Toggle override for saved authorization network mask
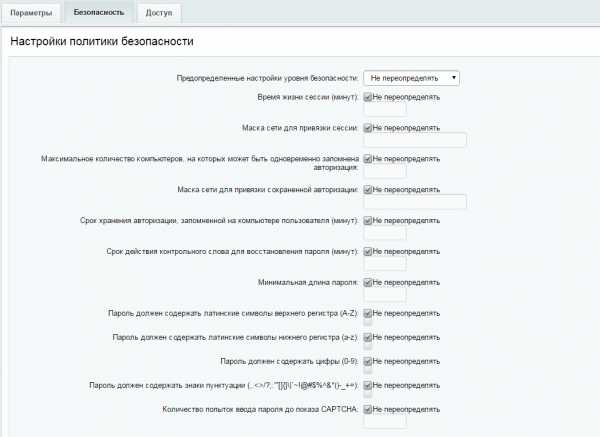 coord(369,189)
